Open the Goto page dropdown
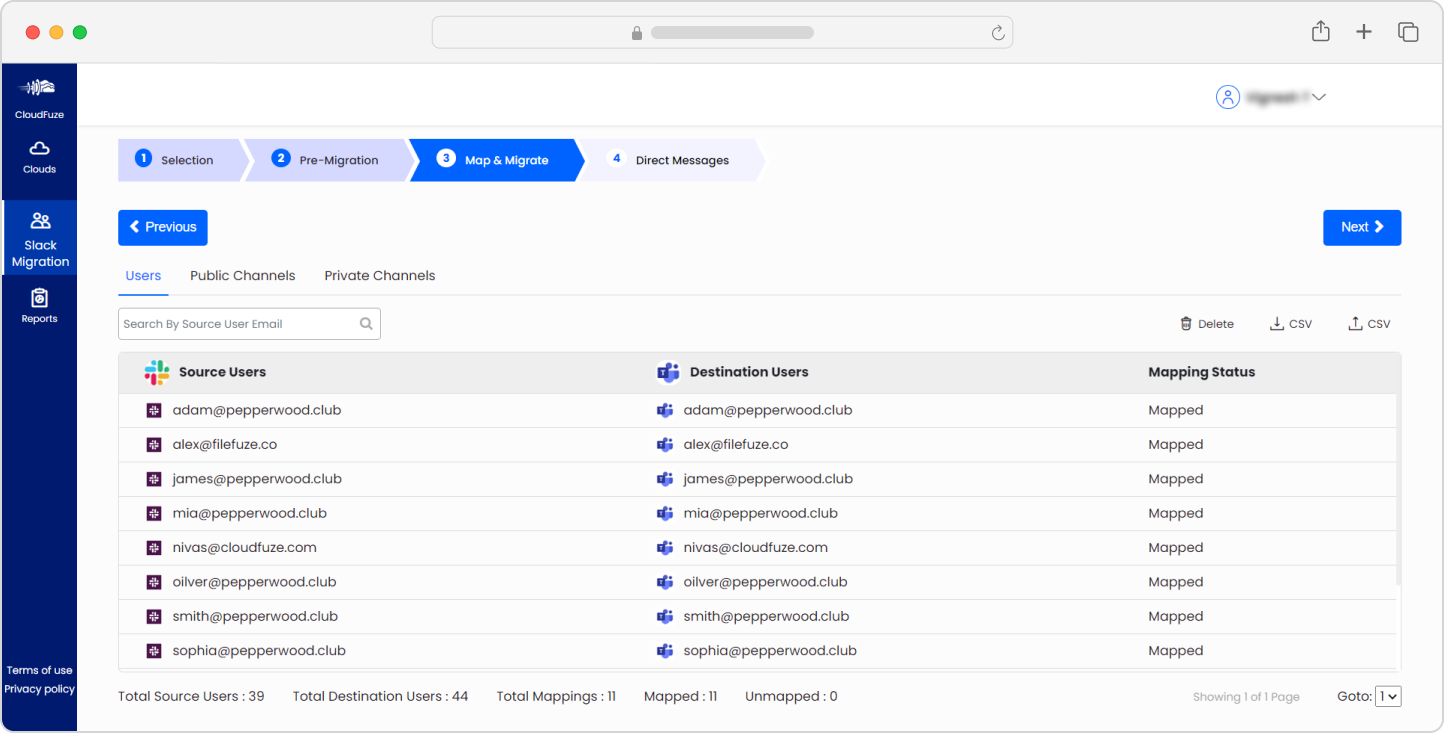 (1388, 696)
